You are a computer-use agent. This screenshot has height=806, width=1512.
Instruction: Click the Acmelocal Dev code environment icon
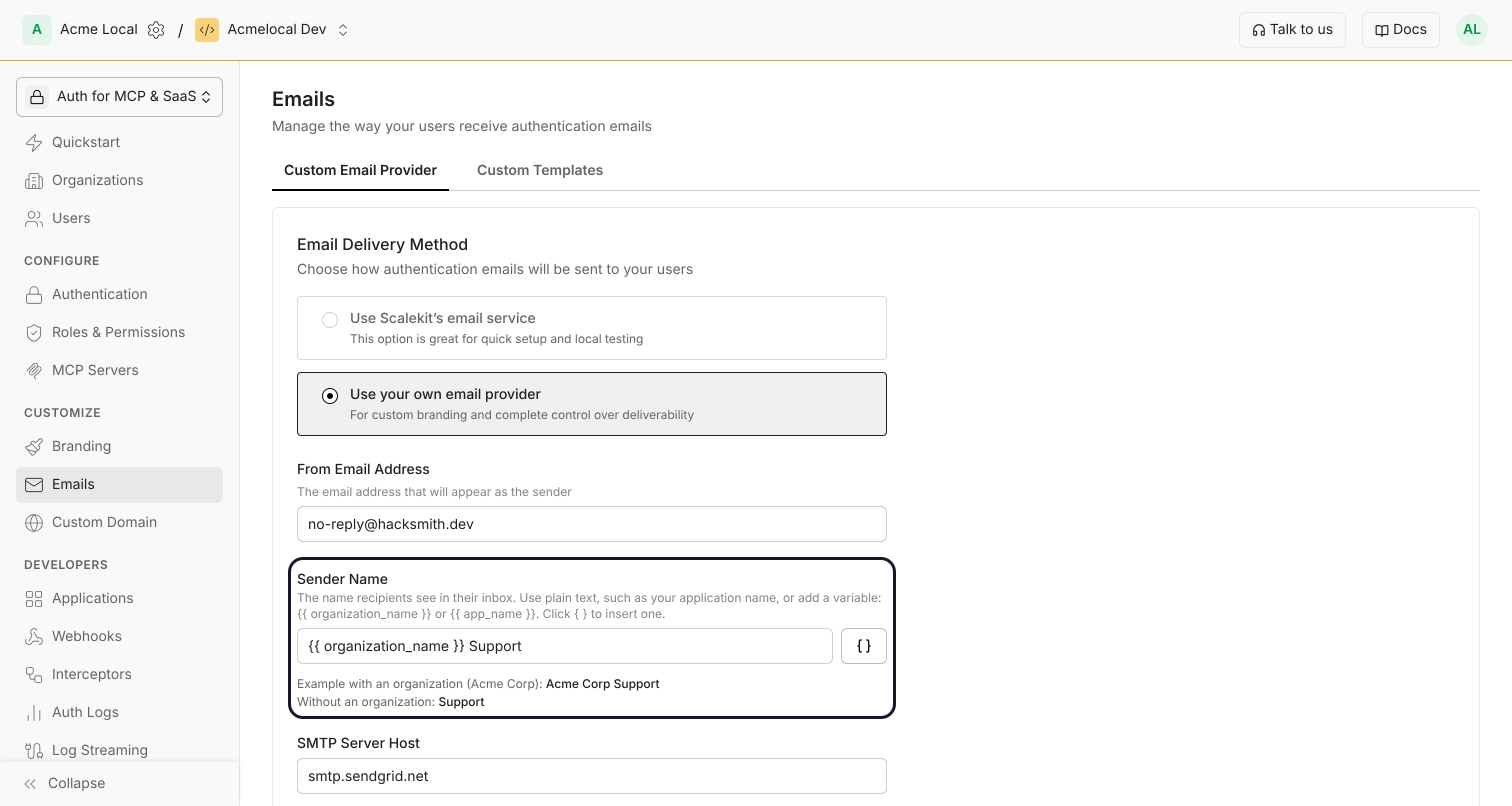[206, 29]
